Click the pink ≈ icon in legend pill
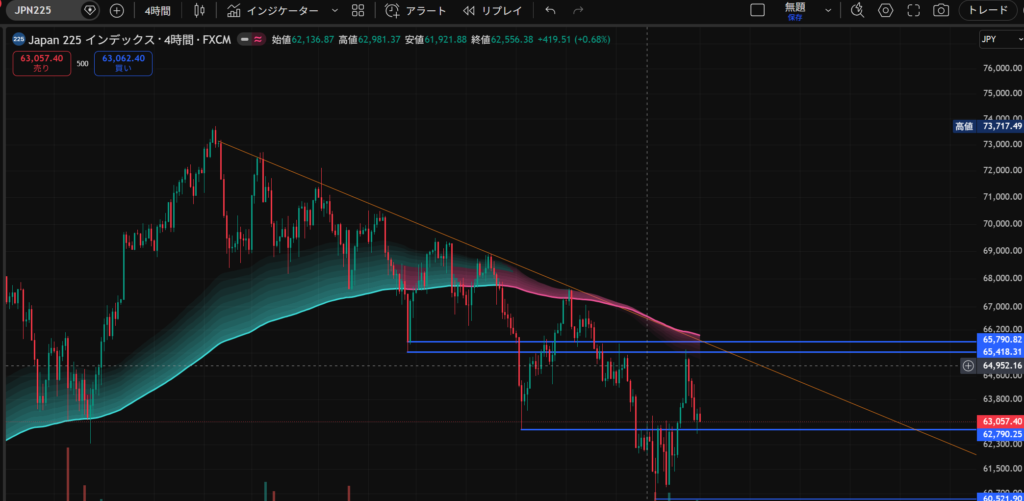The width and height of the screenshot is (1024, 501). [x=259, y=39]
